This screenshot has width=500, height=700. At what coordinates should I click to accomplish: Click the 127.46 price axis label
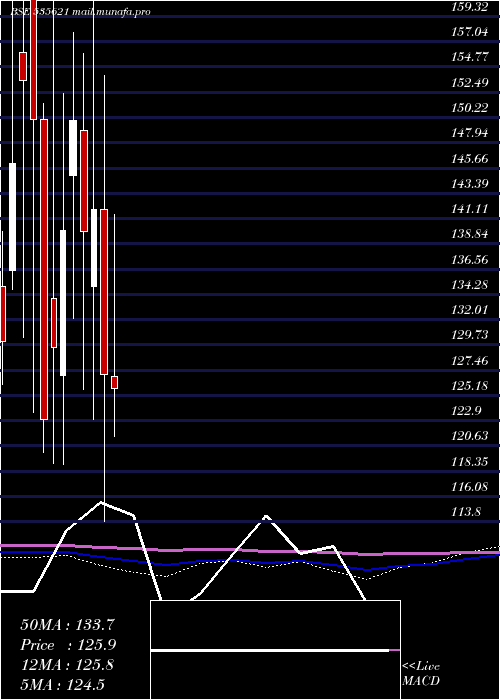pyautogui.click(x=470, y=361)
